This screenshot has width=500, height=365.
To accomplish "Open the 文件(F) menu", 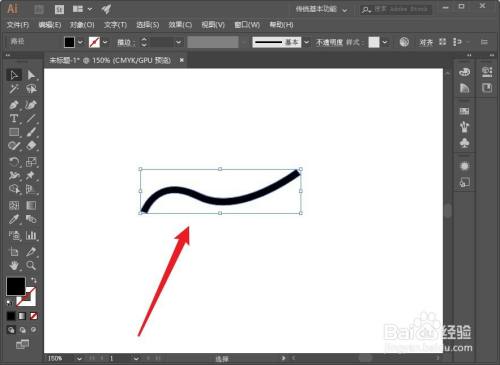I will point(18,25).
